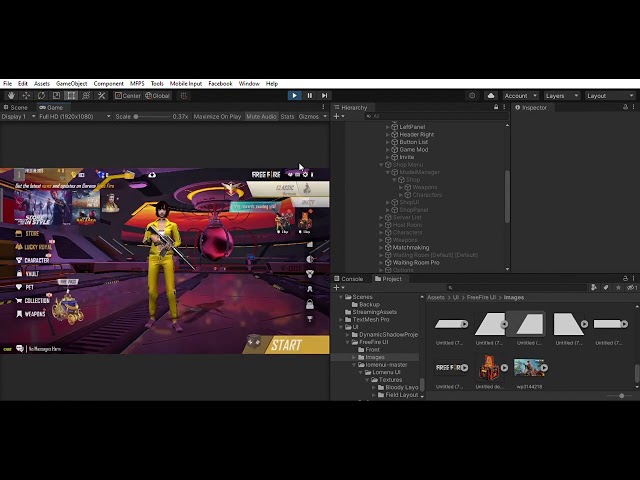
Task: Click the Pause button
Action: [x=309, y=96]
